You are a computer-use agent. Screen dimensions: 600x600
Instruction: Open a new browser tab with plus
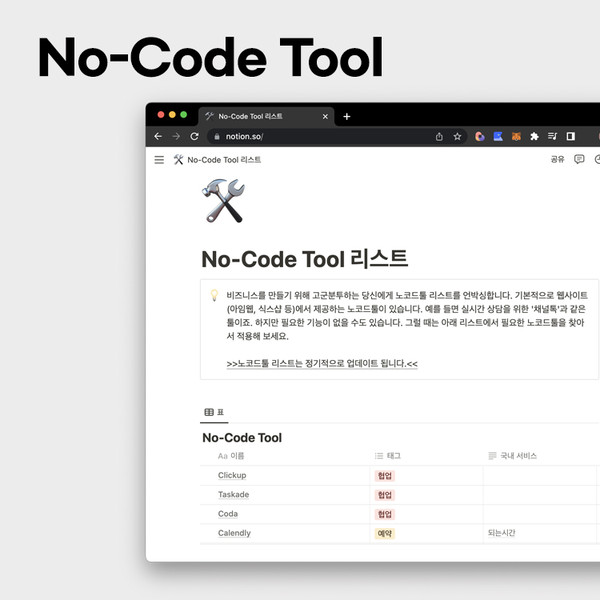(347, 116)
